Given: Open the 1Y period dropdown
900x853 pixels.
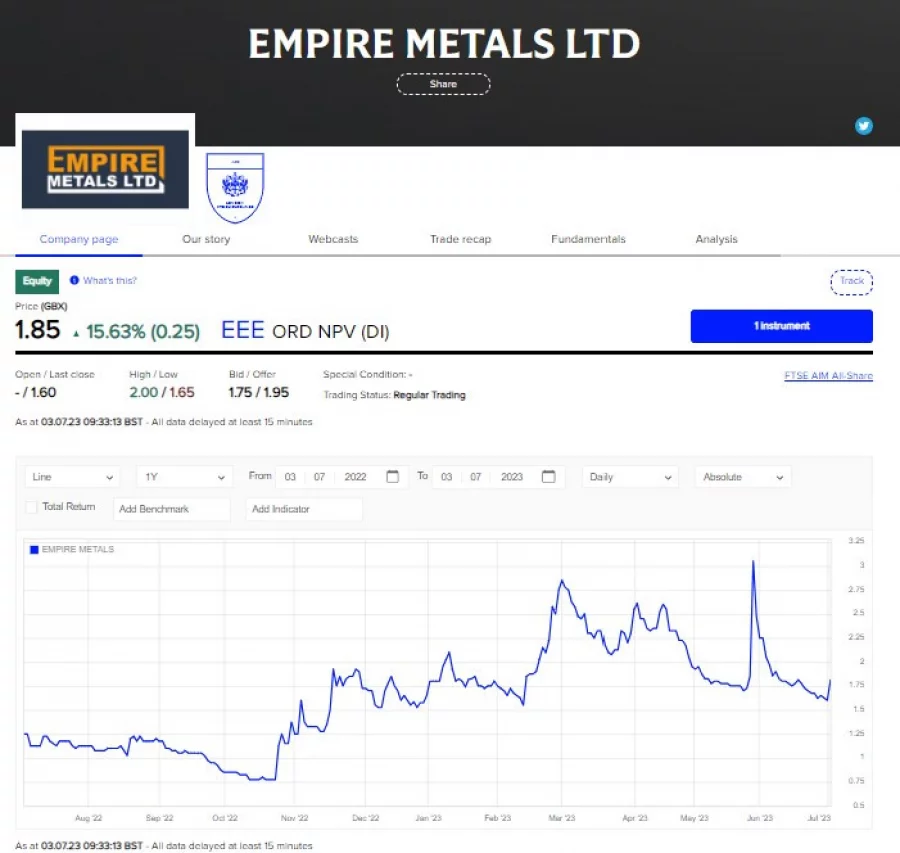Looking at the screenshot, I should [184, 477].
